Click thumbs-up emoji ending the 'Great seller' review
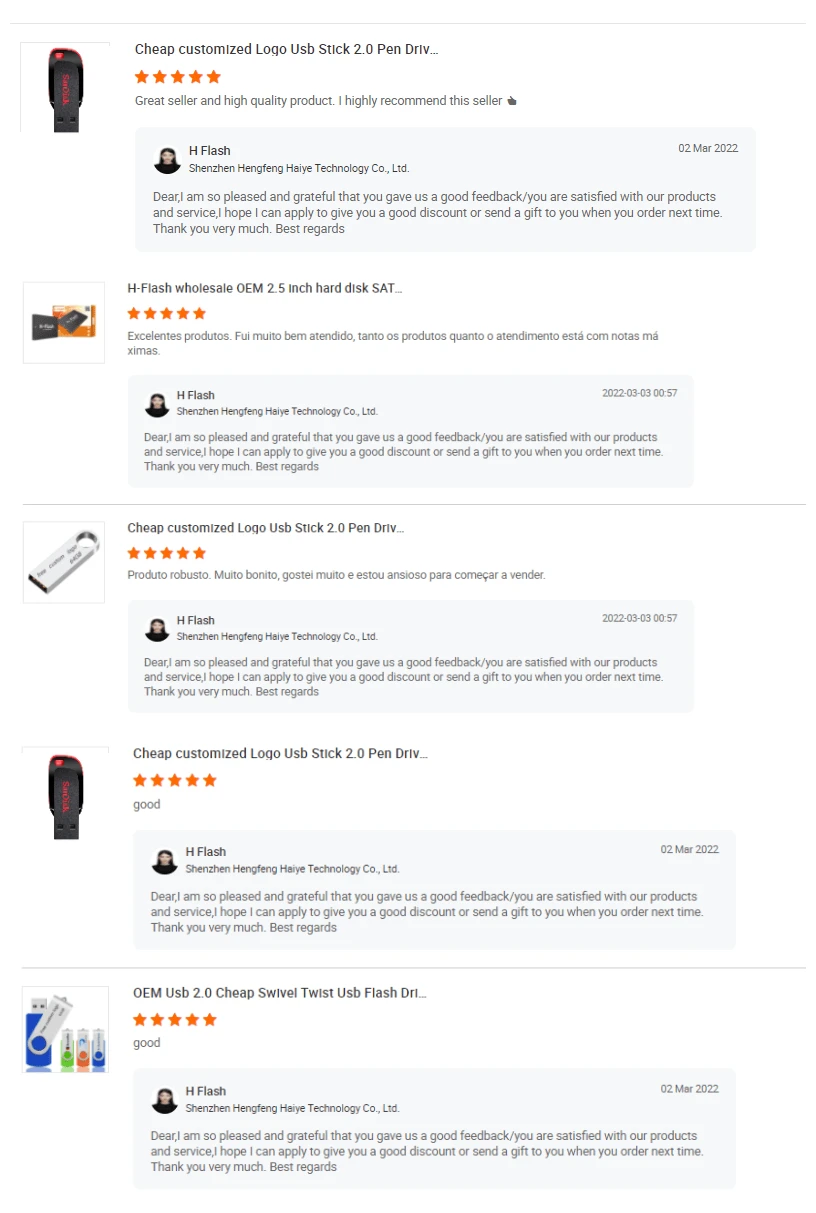Screen dimensions: 816x1213 (x=512, y=101)
